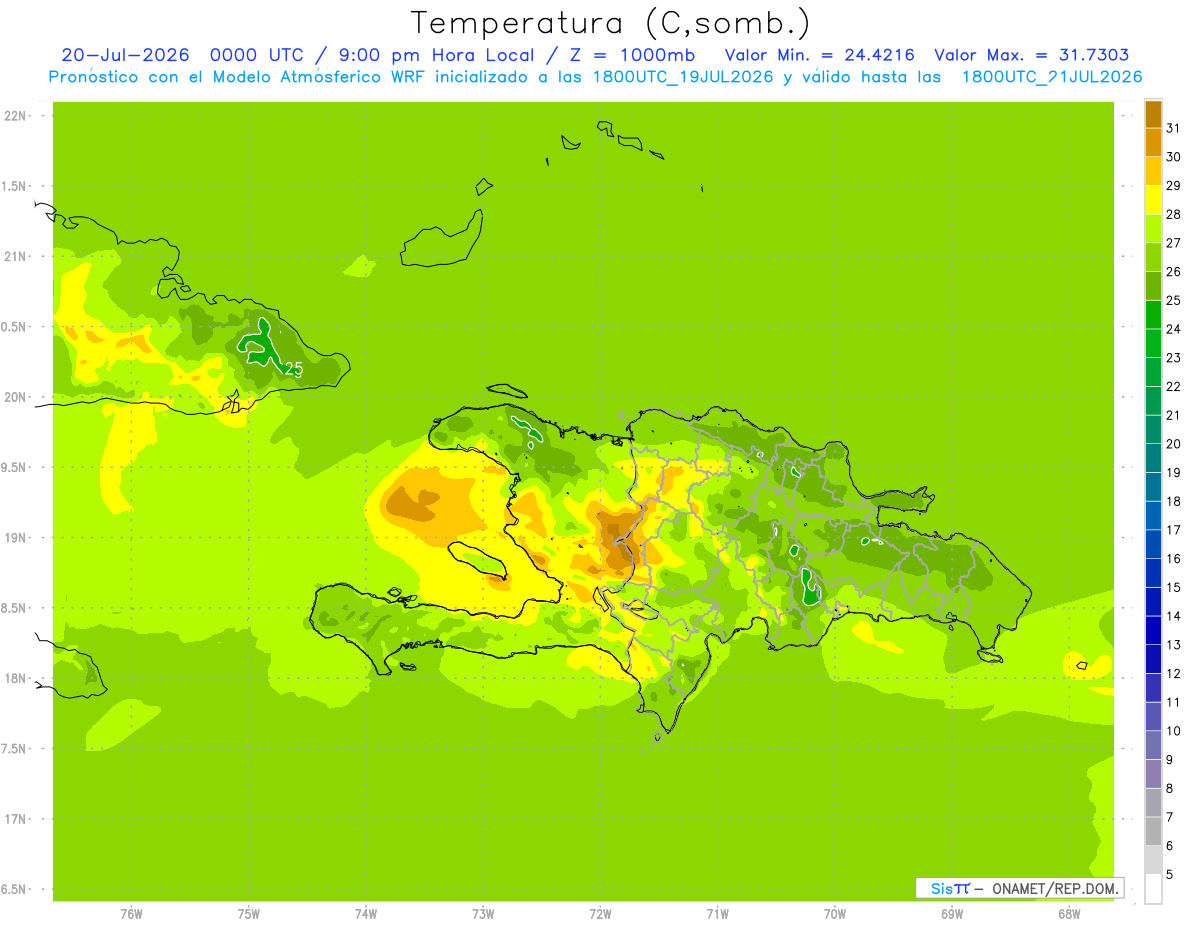Click the "70W" longitude axis label
This screenshot has width=1200, height=927.
click(835, 914)
